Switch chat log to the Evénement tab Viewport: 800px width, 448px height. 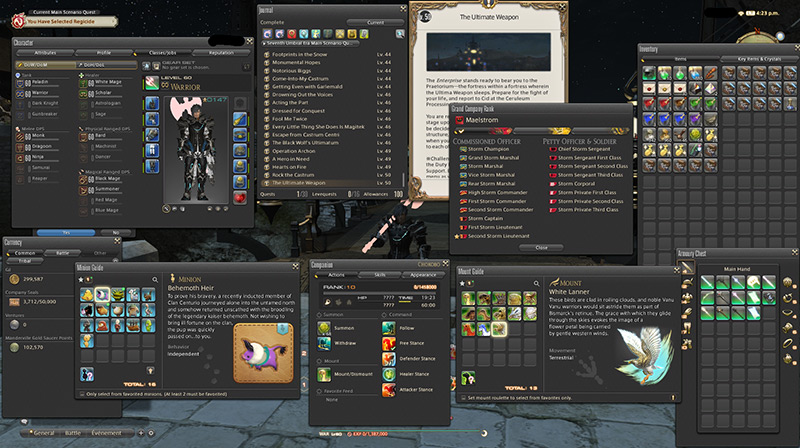click(107, 433)
